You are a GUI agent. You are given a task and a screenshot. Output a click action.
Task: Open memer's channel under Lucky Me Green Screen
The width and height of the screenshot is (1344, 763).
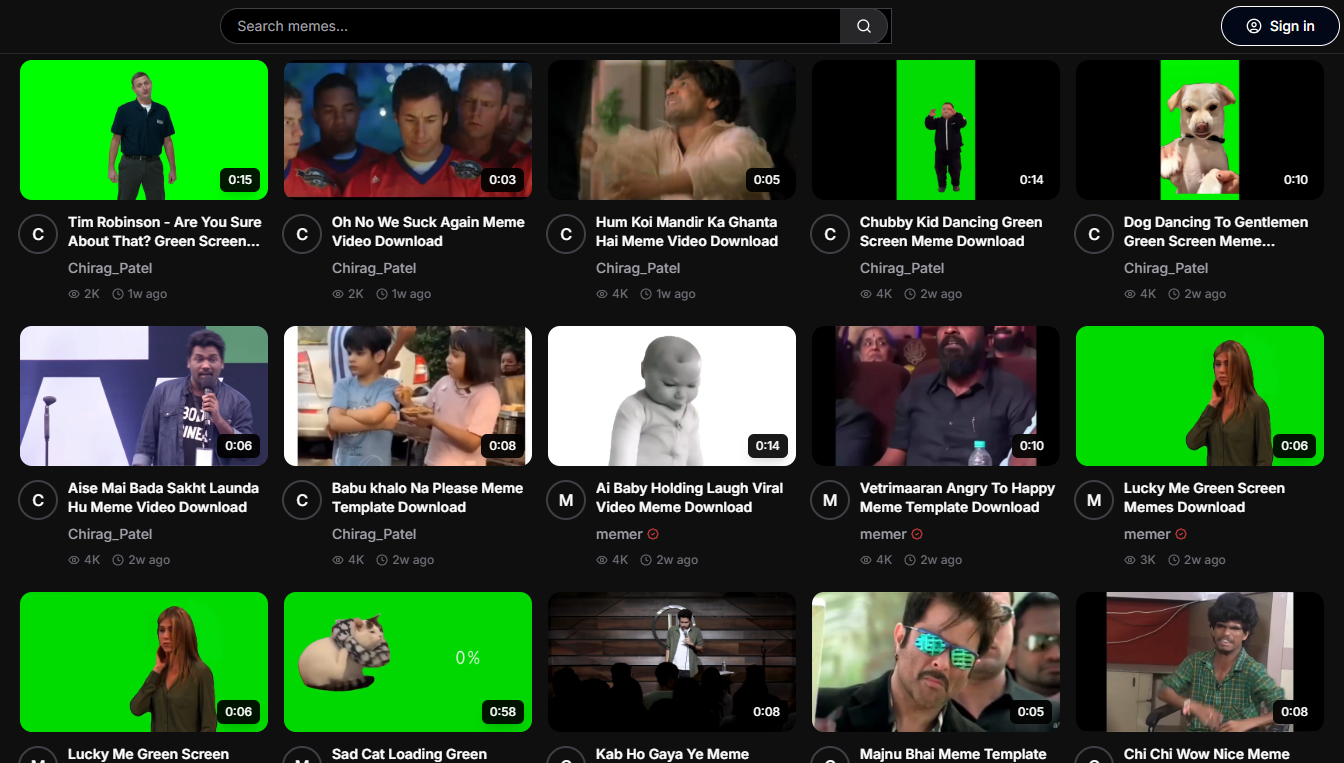coord(1147,534)
